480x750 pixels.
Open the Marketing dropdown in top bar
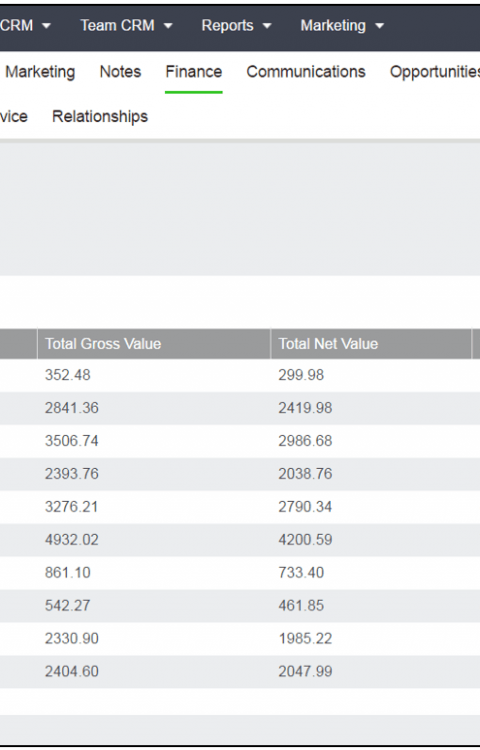(342, 25)
